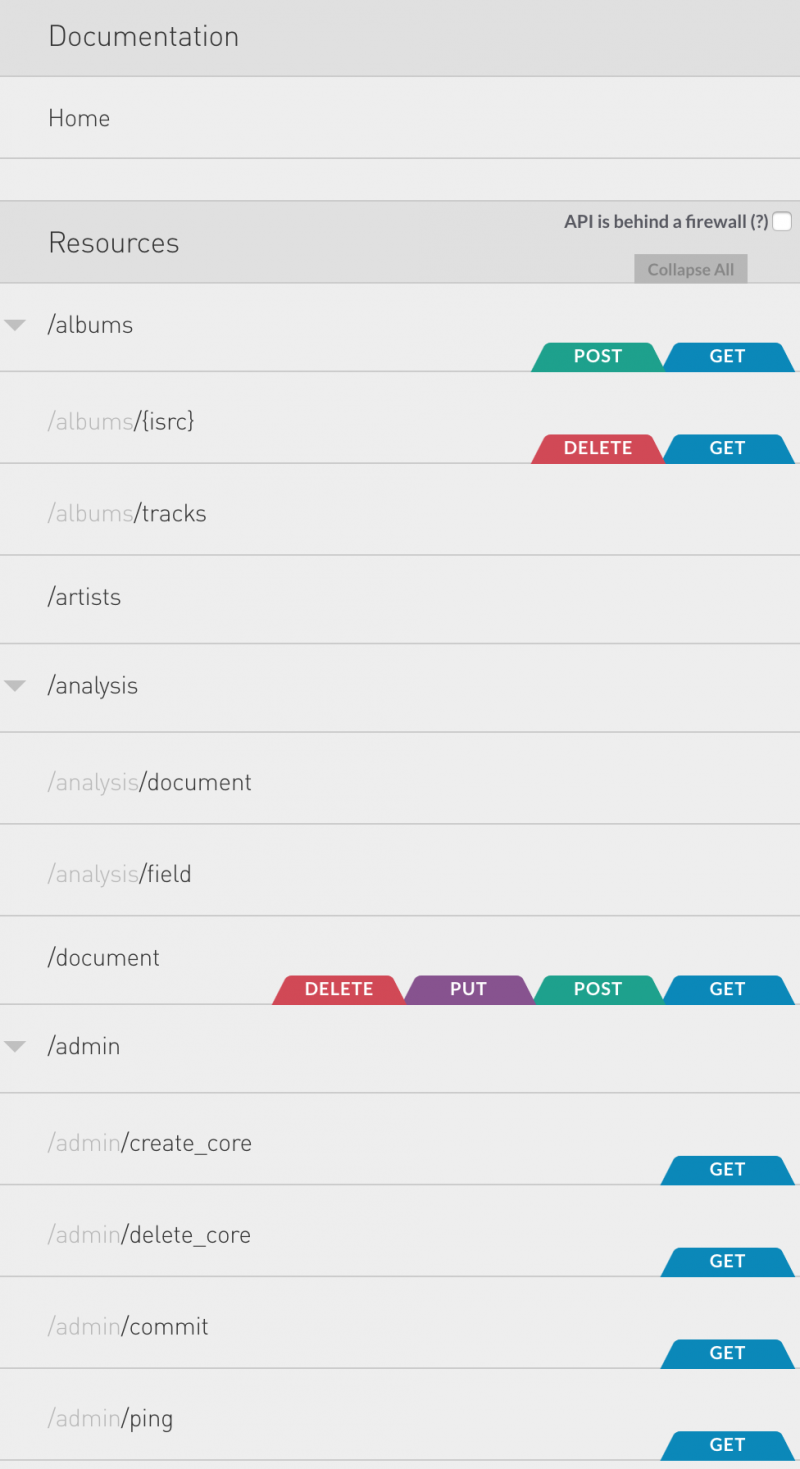
Task: Click GET badge for /admin/ping
Action: [x=727, y=1446]
